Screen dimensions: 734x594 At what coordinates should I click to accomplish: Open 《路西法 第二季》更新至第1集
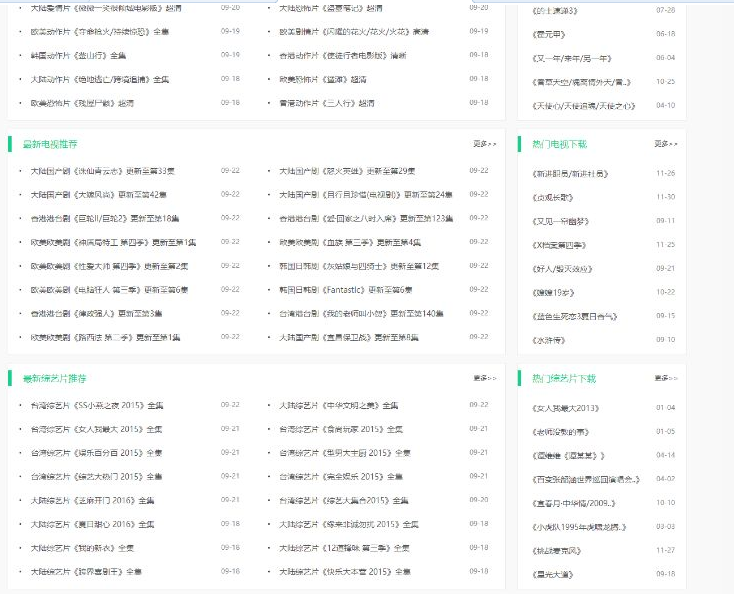105,337
